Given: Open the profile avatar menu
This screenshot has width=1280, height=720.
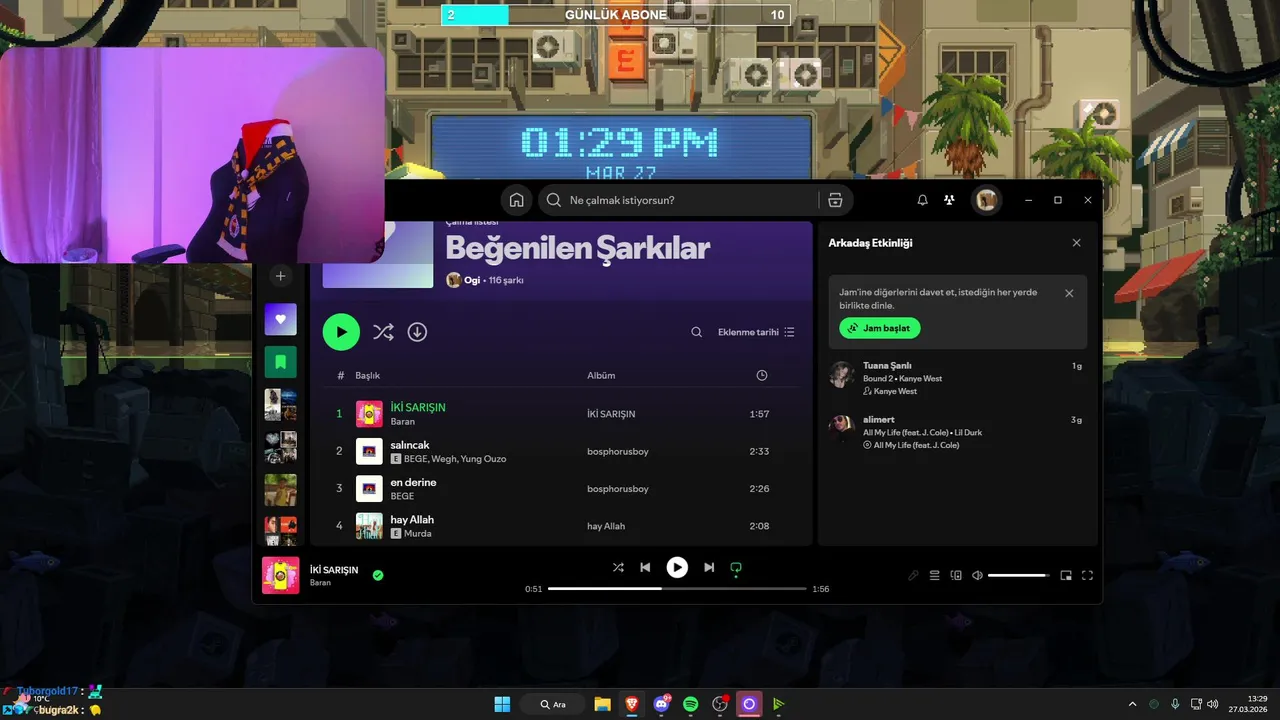Looking at the screenshot, I should 987,200.
